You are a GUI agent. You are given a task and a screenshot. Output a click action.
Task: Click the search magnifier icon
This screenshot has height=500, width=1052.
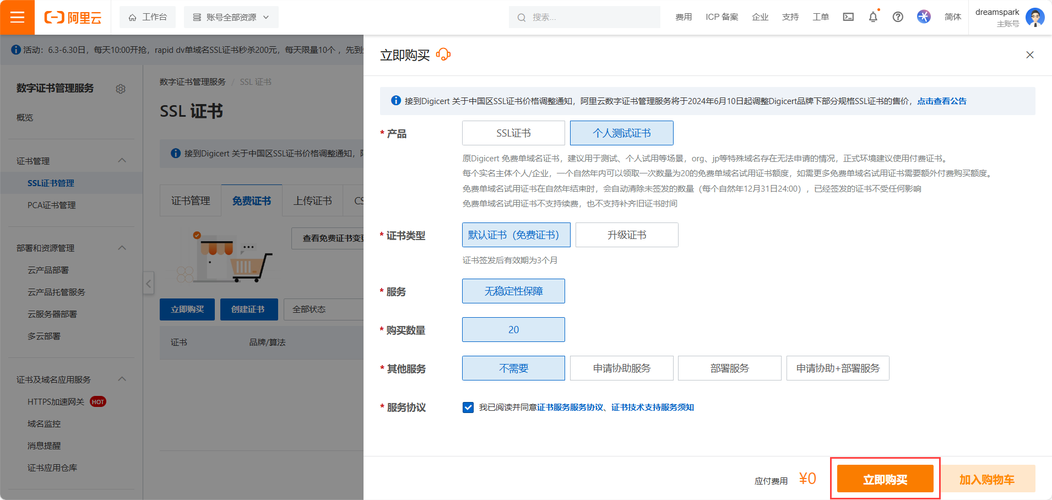[x=521, y=17]
